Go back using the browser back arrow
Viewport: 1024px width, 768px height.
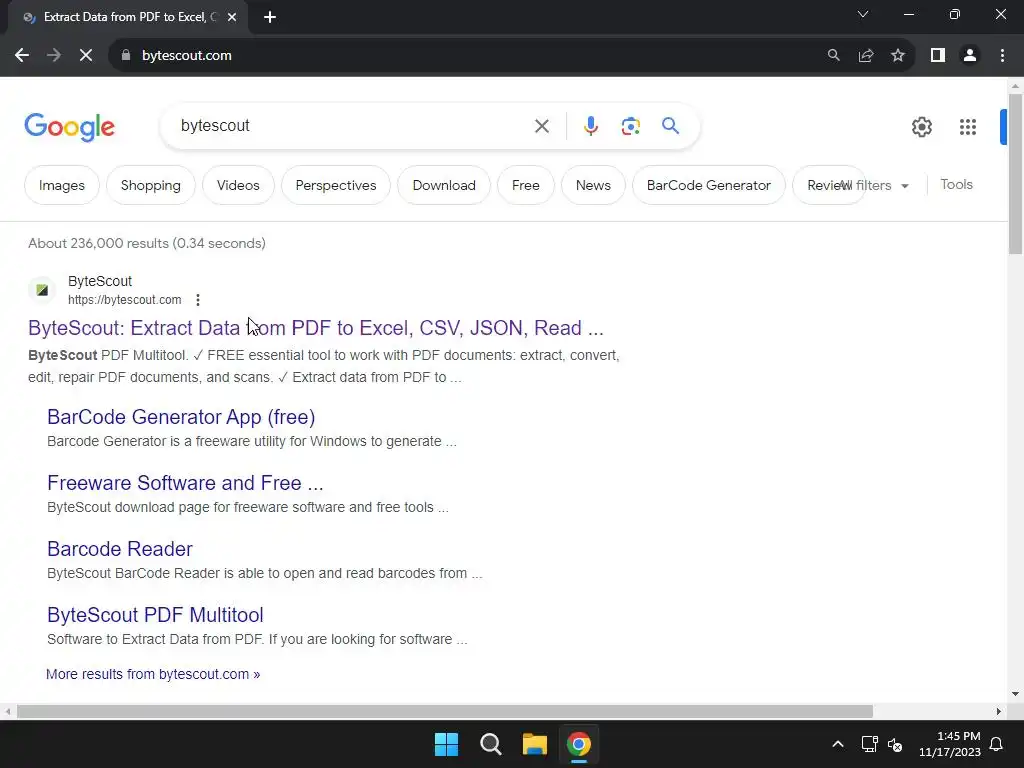click(x=22, y=56)
